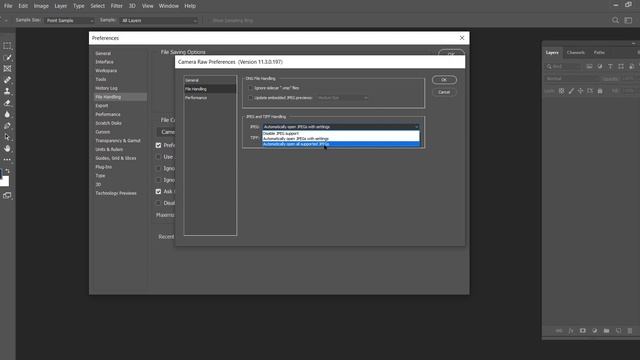Viewport: 640px width, 360px height.
Task: Filter layers by adjustment layers icon
Action: tap(600, 66)
